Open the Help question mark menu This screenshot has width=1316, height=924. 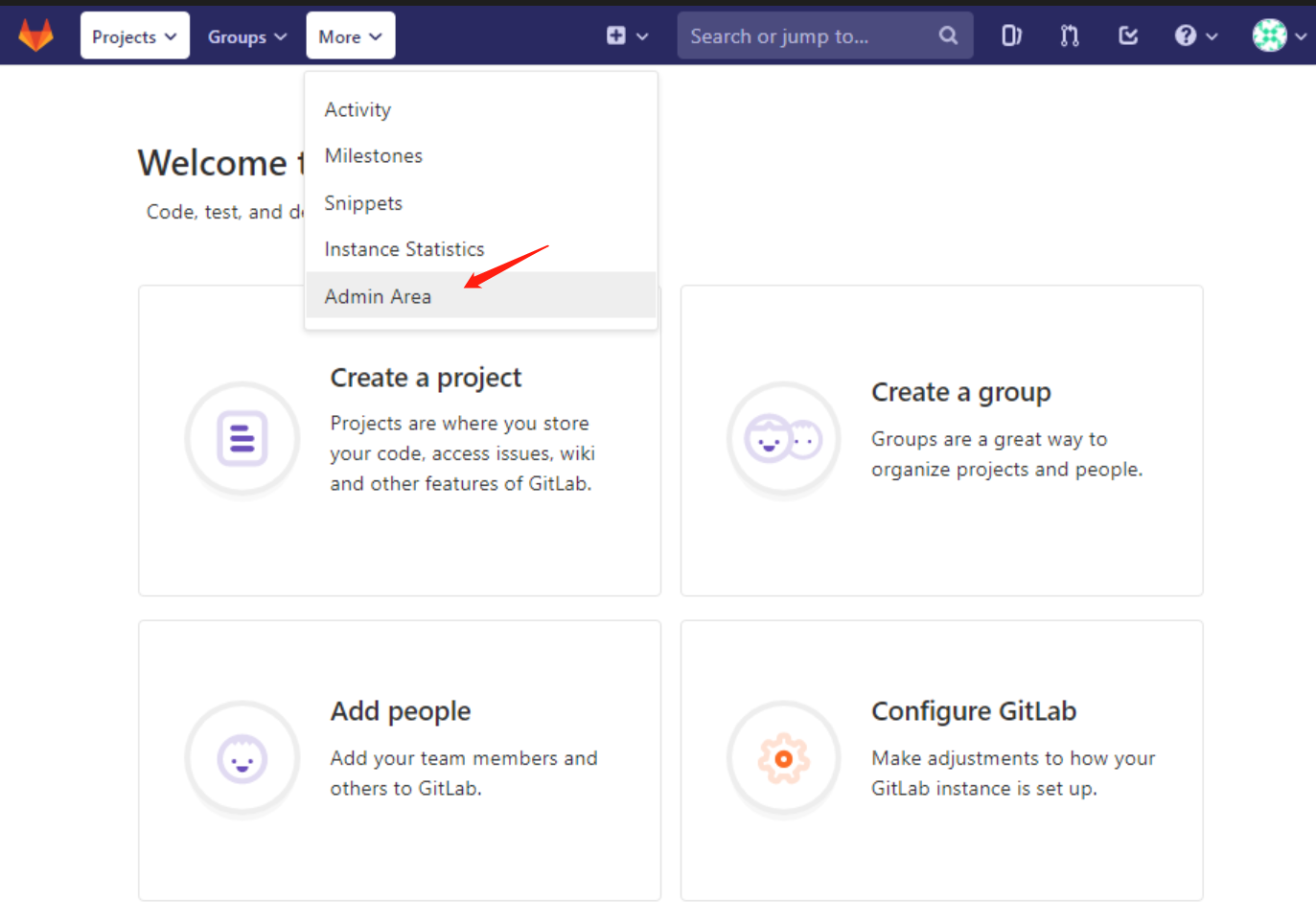pos(1195,35)
